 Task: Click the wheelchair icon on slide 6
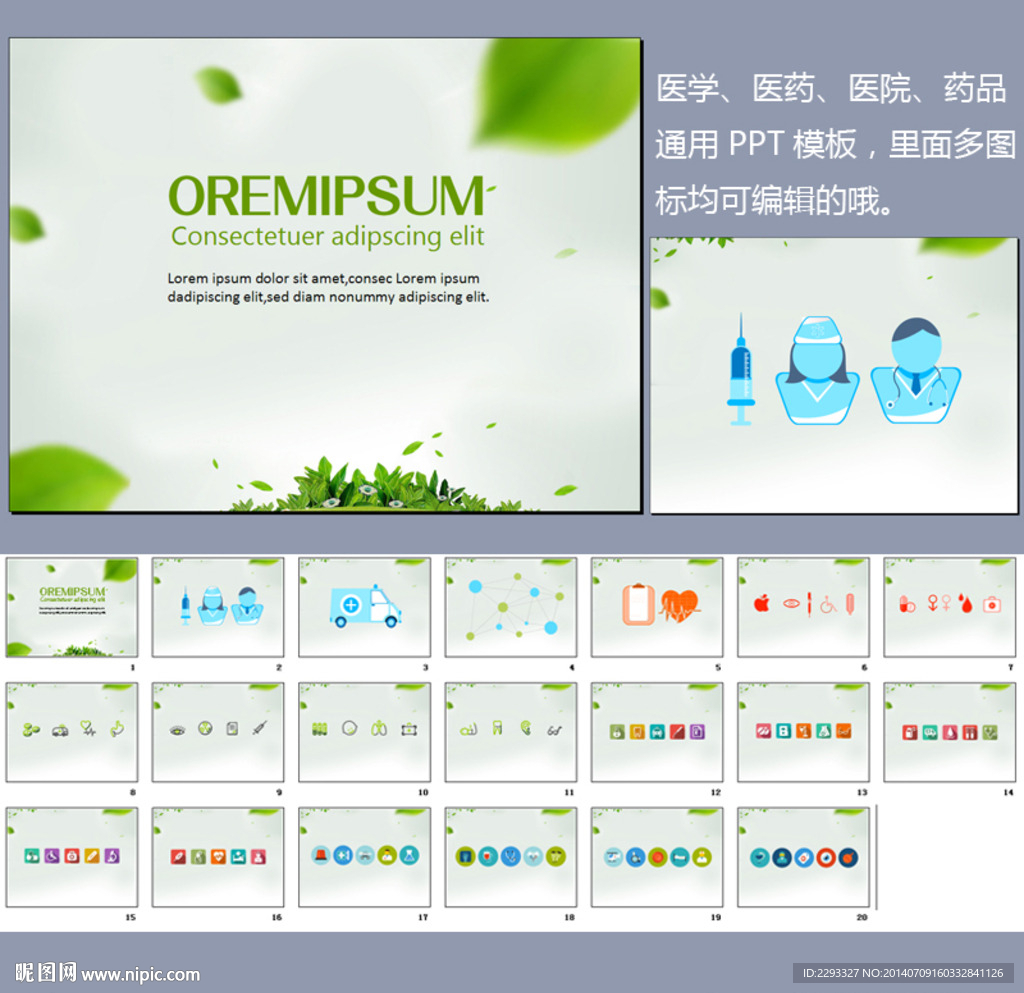828,605
